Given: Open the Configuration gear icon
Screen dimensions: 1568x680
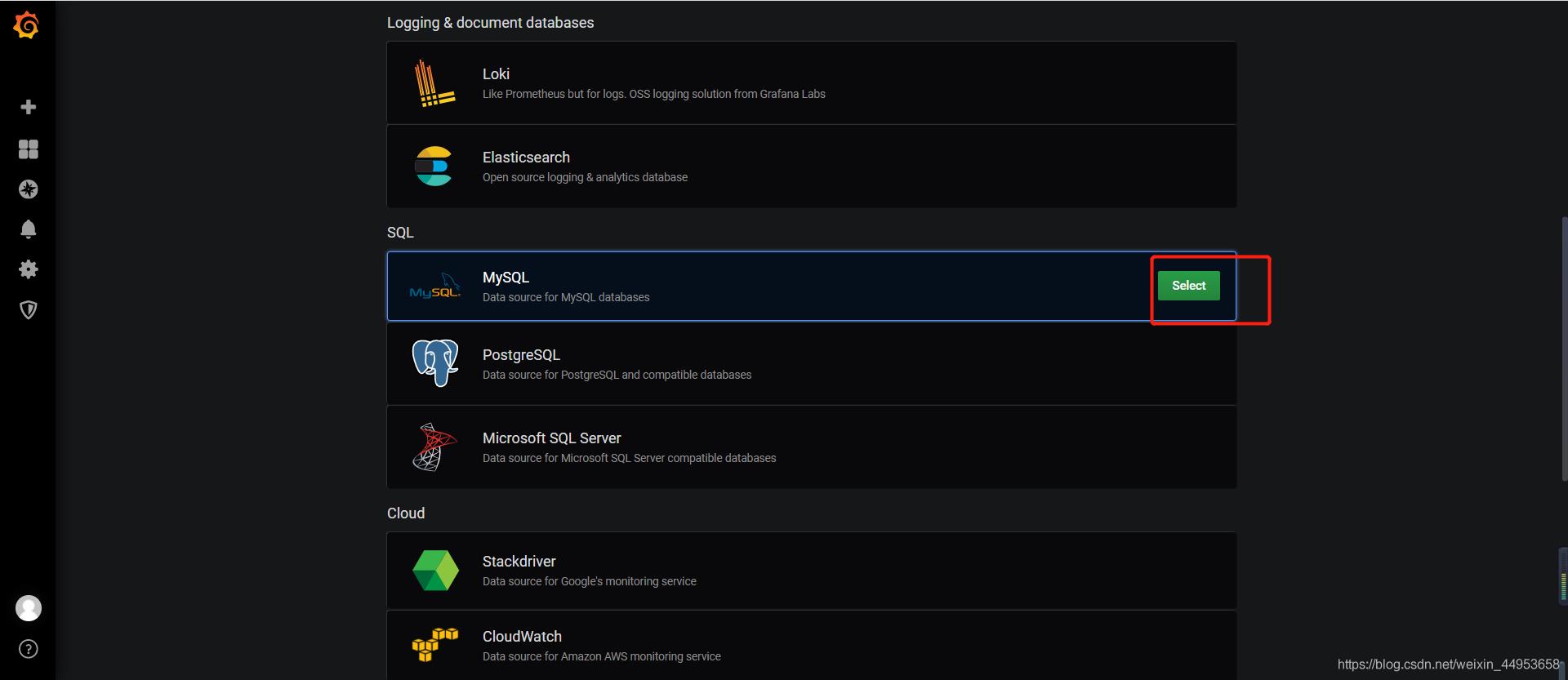Looking at the screenshot, I should click(28, 269).
